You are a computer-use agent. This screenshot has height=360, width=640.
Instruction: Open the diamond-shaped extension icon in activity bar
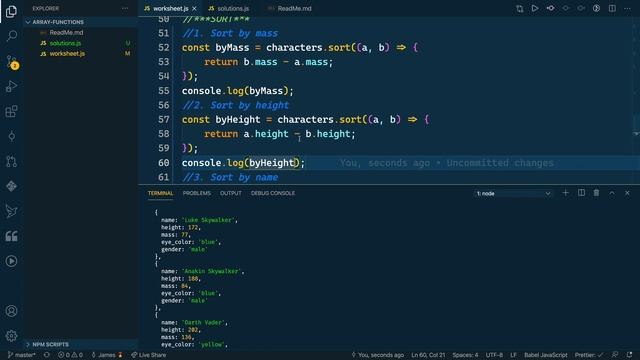[x=11, y=186]
